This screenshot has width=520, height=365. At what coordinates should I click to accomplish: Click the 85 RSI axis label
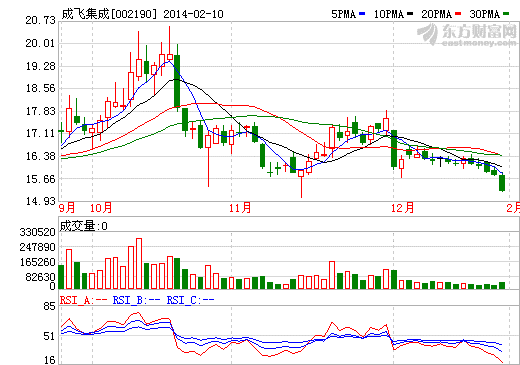pos(49,306)
